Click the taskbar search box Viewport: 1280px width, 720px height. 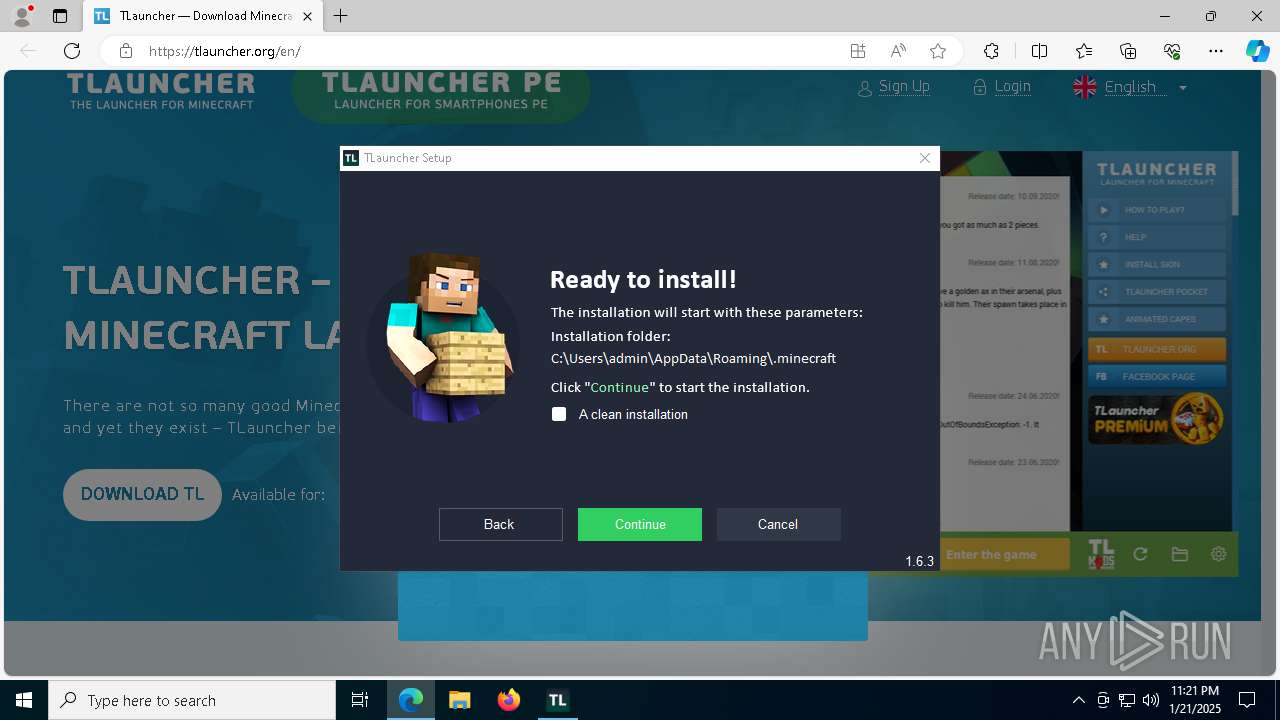pos(192,700)
